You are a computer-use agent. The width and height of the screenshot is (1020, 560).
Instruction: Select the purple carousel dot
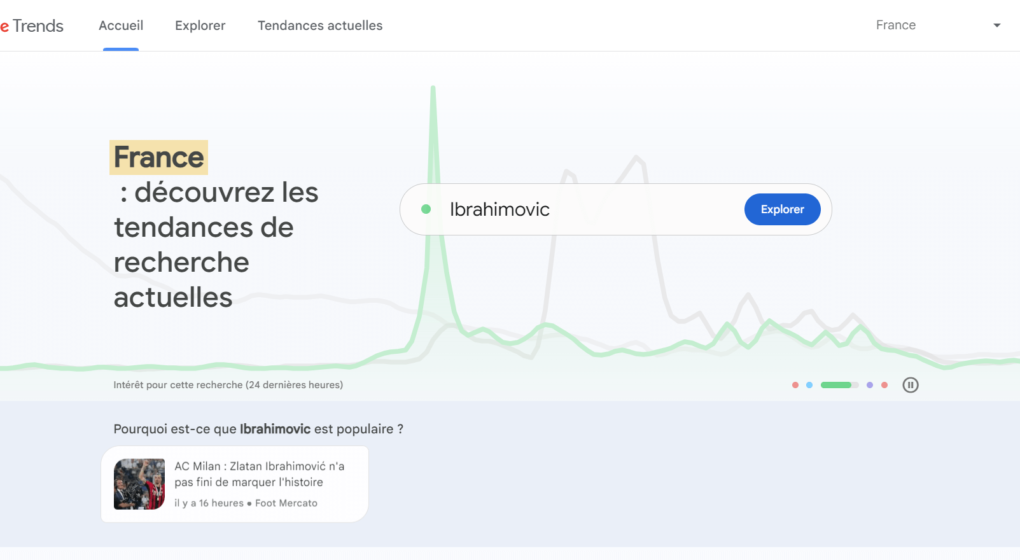870,385
